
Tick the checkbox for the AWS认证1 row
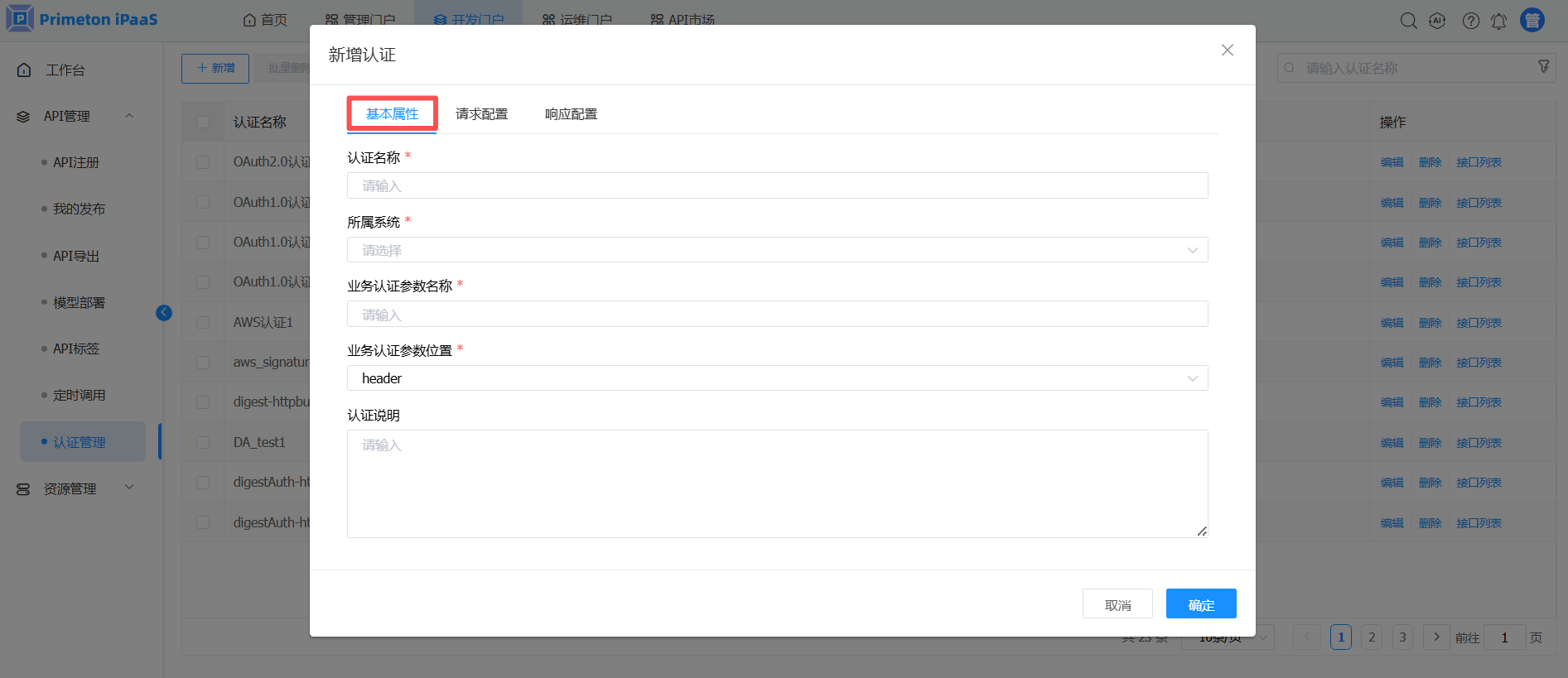(x=203, y=322)
